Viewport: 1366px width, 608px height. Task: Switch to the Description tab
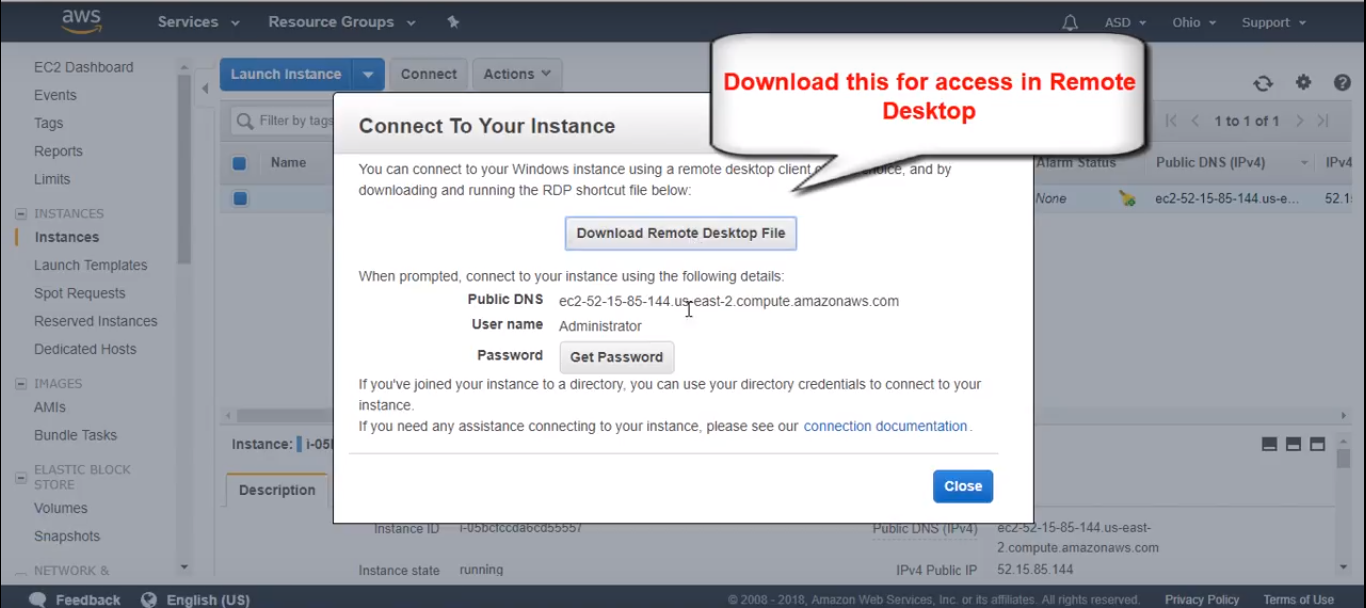click(277, 490)
